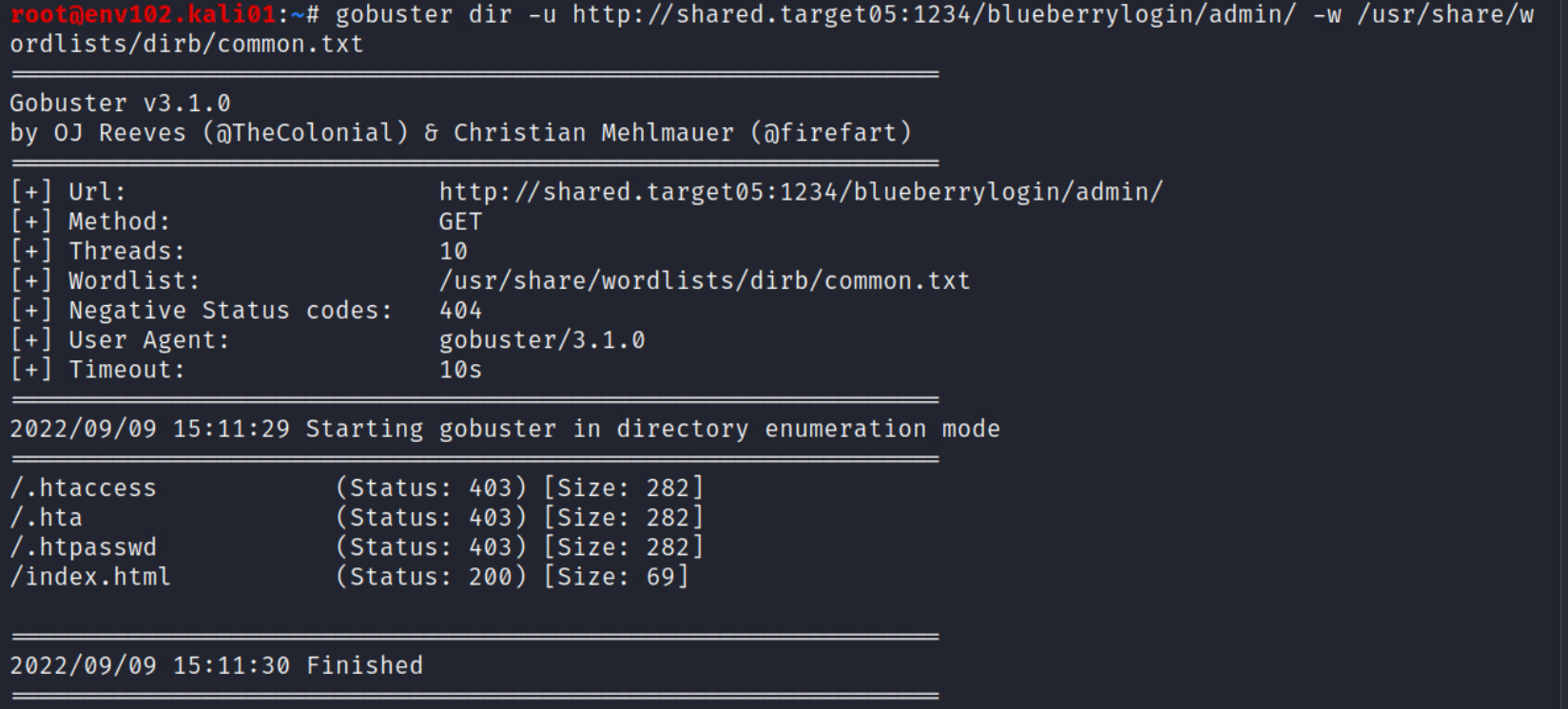Click the @TheColonial author handle
This screenshot has width=1568, height=709.
(x=304, y=132)
